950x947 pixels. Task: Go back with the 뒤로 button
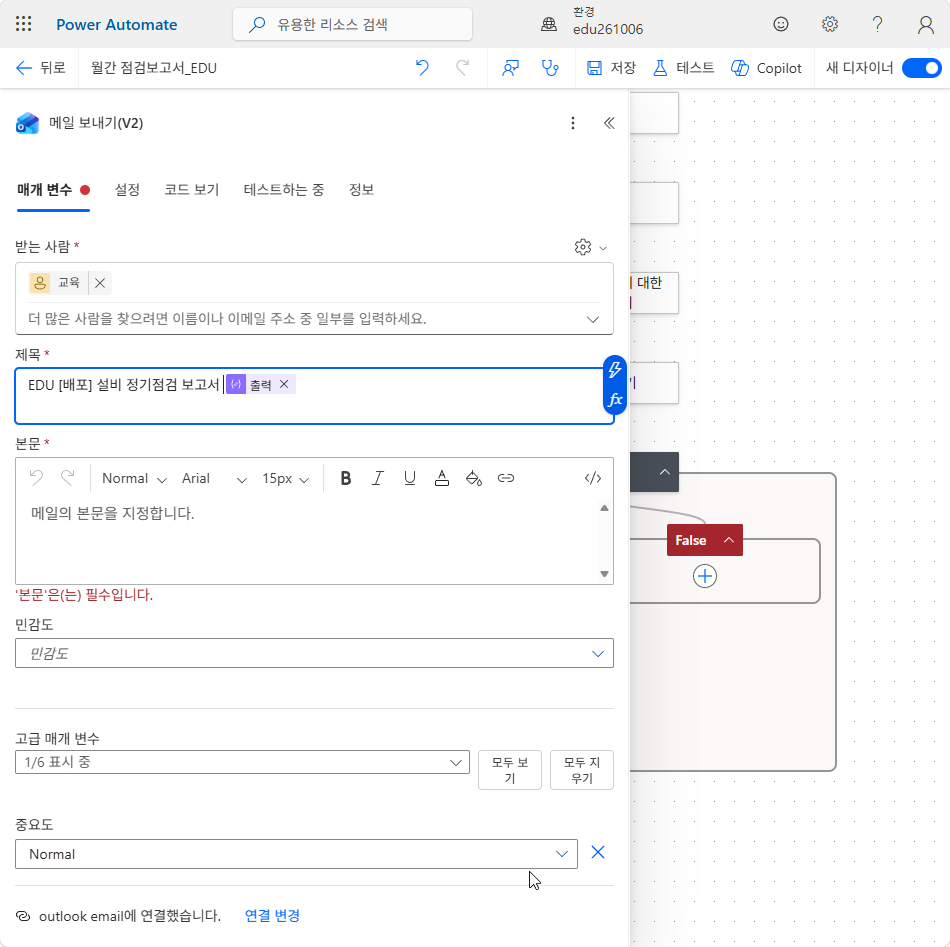[x=41, y=68]
